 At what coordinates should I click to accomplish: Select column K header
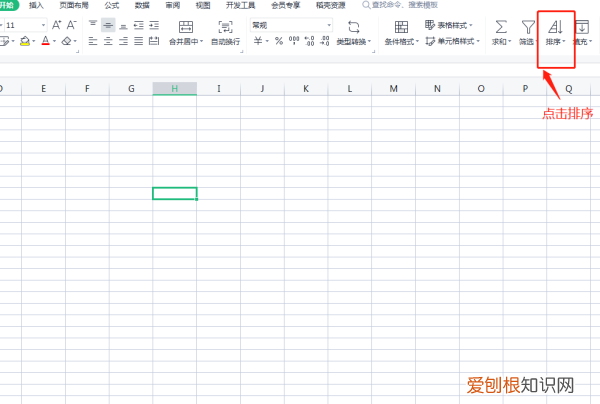coord(306,89)
